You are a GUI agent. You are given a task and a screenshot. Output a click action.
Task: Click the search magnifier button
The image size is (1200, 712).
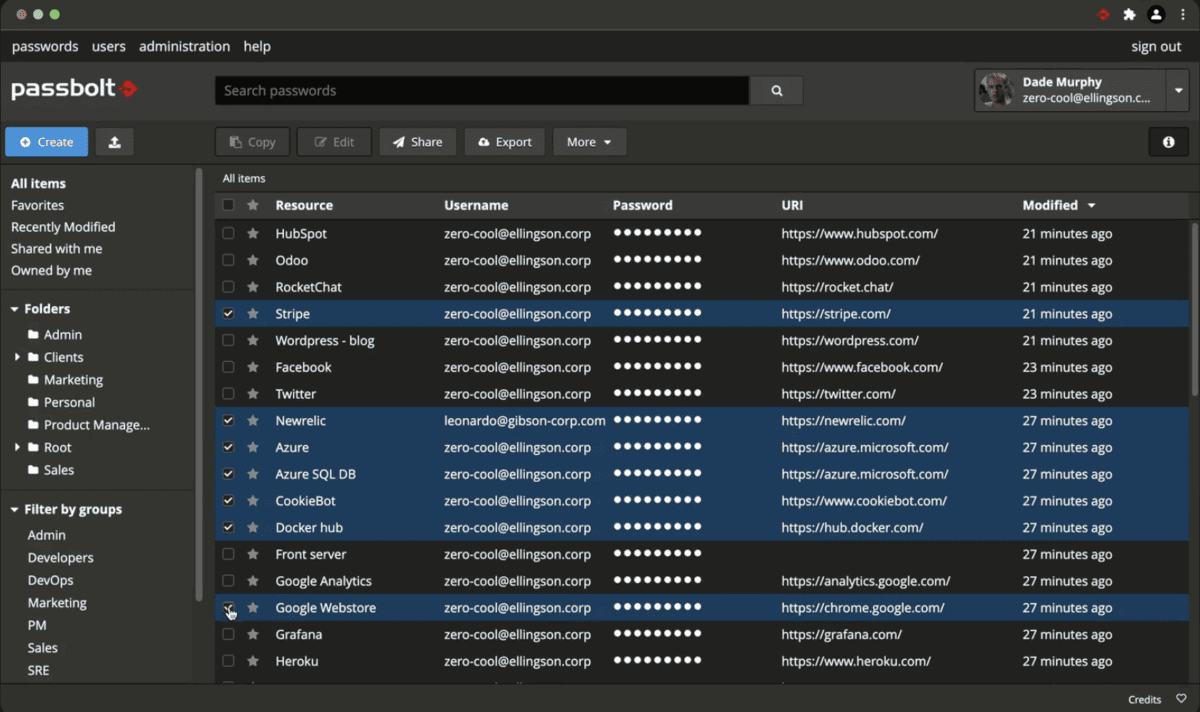777,90
